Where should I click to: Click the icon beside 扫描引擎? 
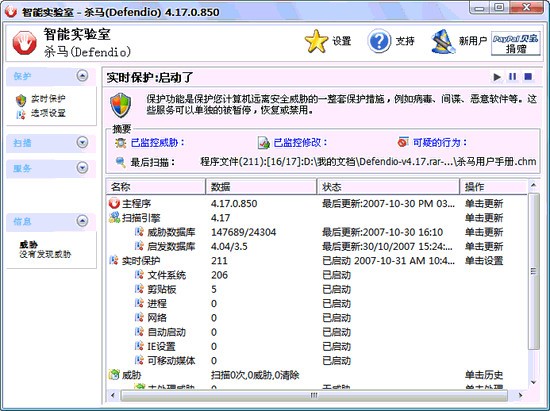click(114, 217)
